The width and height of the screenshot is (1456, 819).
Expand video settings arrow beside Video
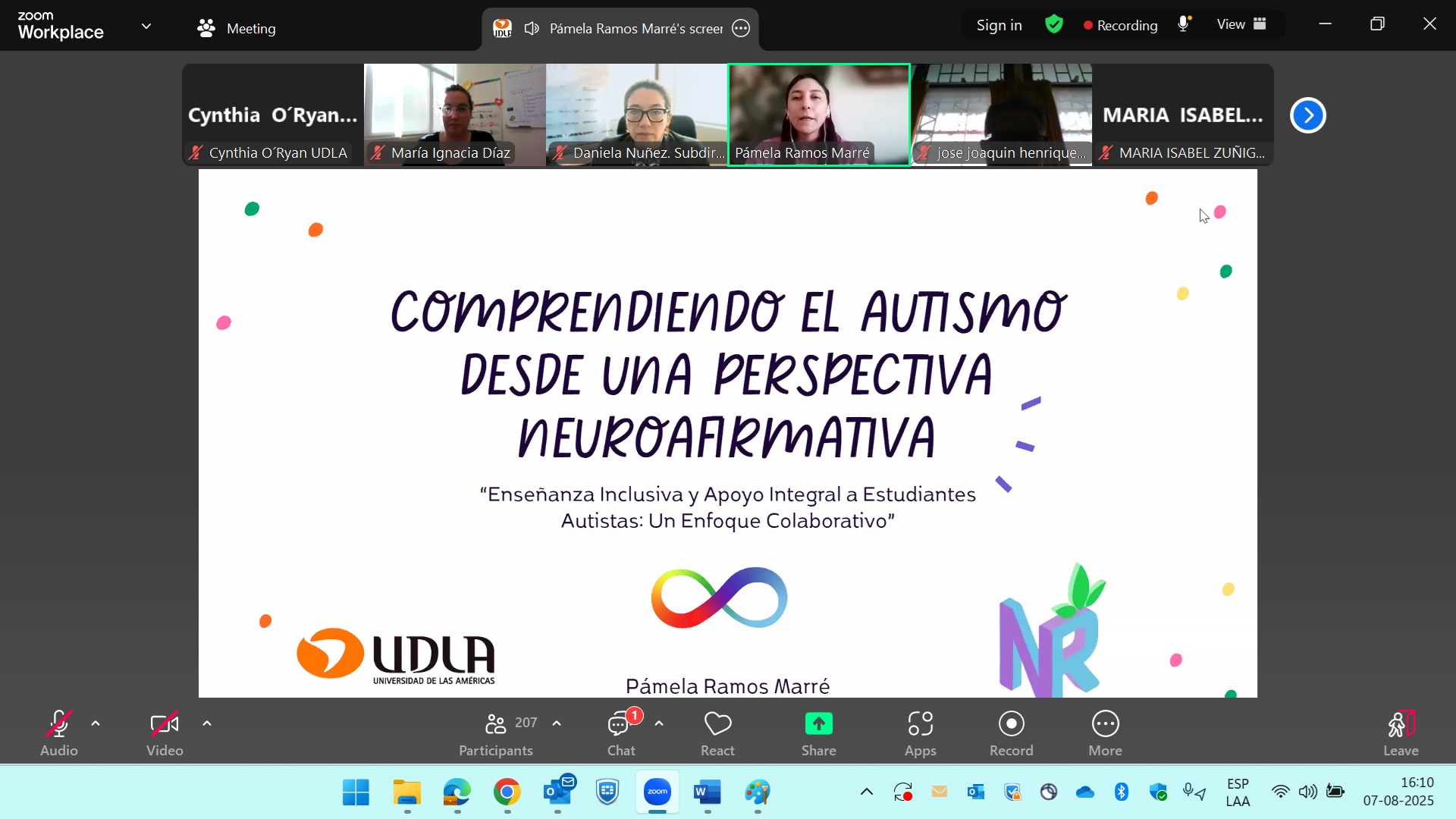click(x=207, y=723)
